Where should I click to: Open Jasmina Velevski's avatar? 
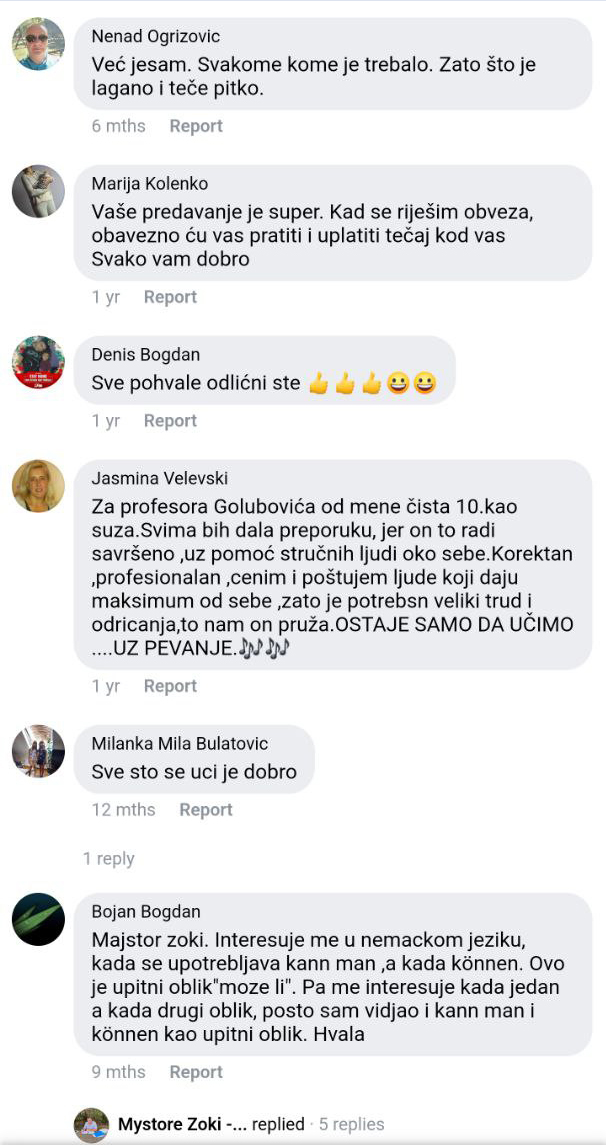(x=39, y=486)
